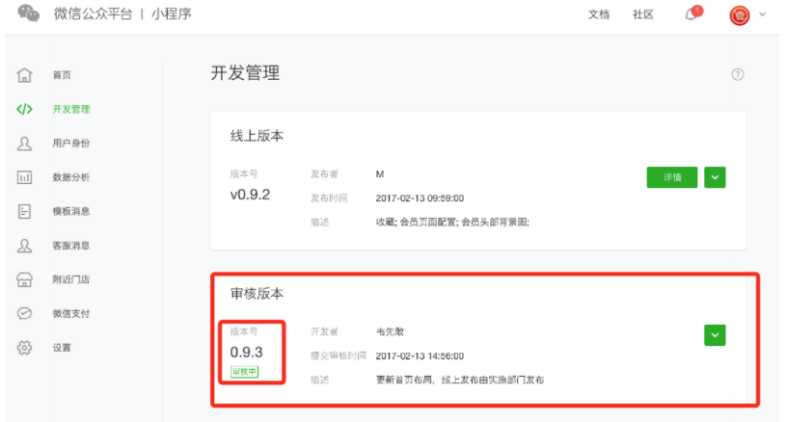Open the home page house icon

pyautogui.click(x=24, y=75)
